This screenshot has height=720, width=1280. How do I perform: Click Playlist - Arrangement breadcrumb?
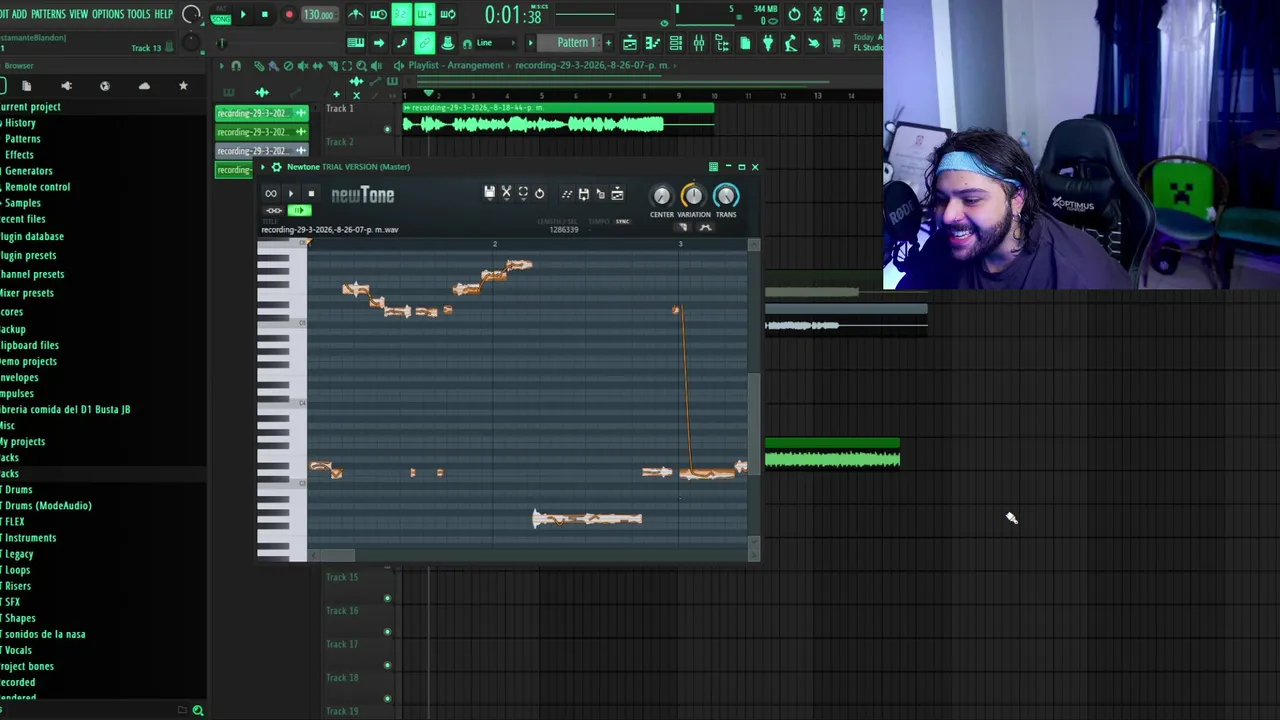[x=456, y=66]
